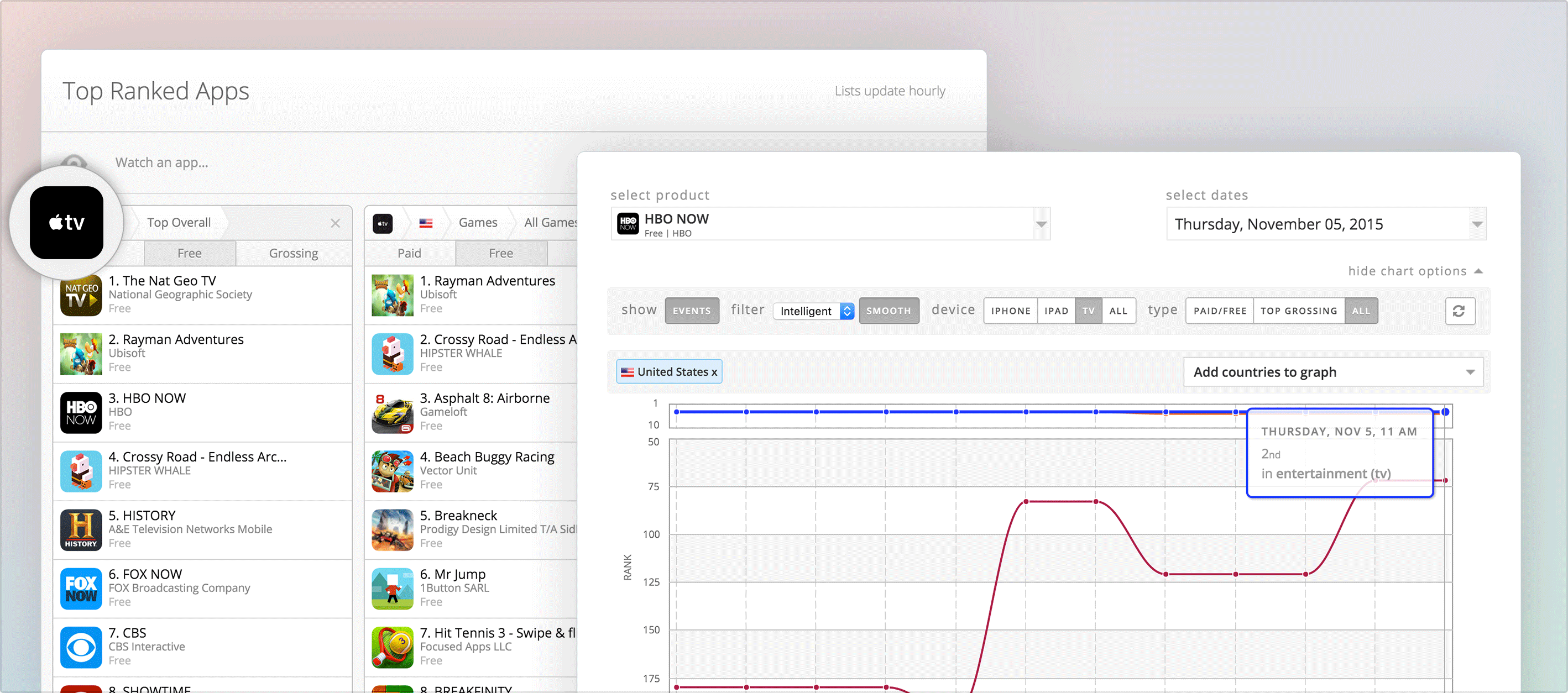Open the select product dropdown
The height and width of the screenshot is (693, 1568).
(x=831, y=224)
